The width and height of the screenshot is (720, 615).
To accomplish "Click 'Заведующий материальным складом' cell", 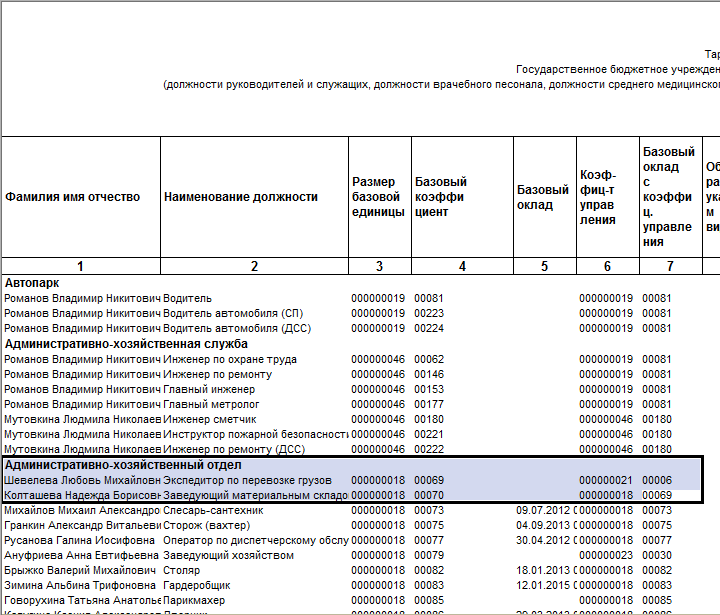I will [x=255, y=496].
